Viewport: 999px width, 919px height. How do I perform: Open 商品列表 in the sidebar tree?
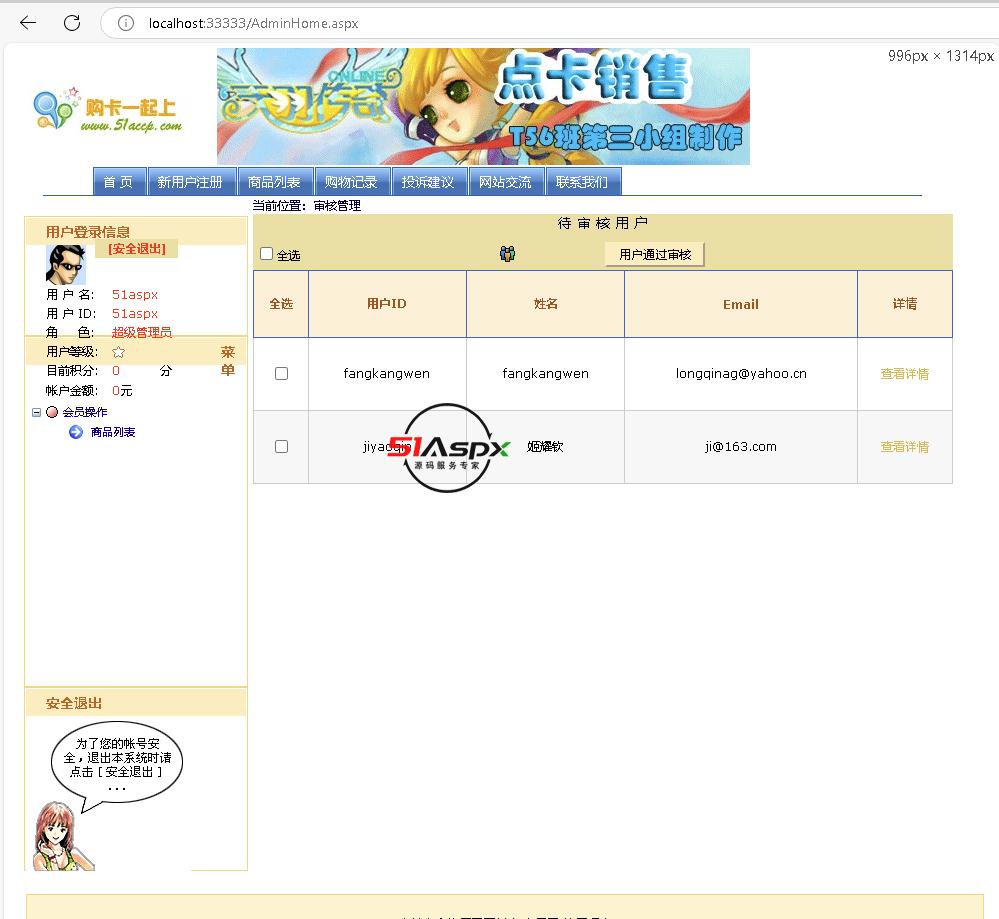(x=113, y=432)
